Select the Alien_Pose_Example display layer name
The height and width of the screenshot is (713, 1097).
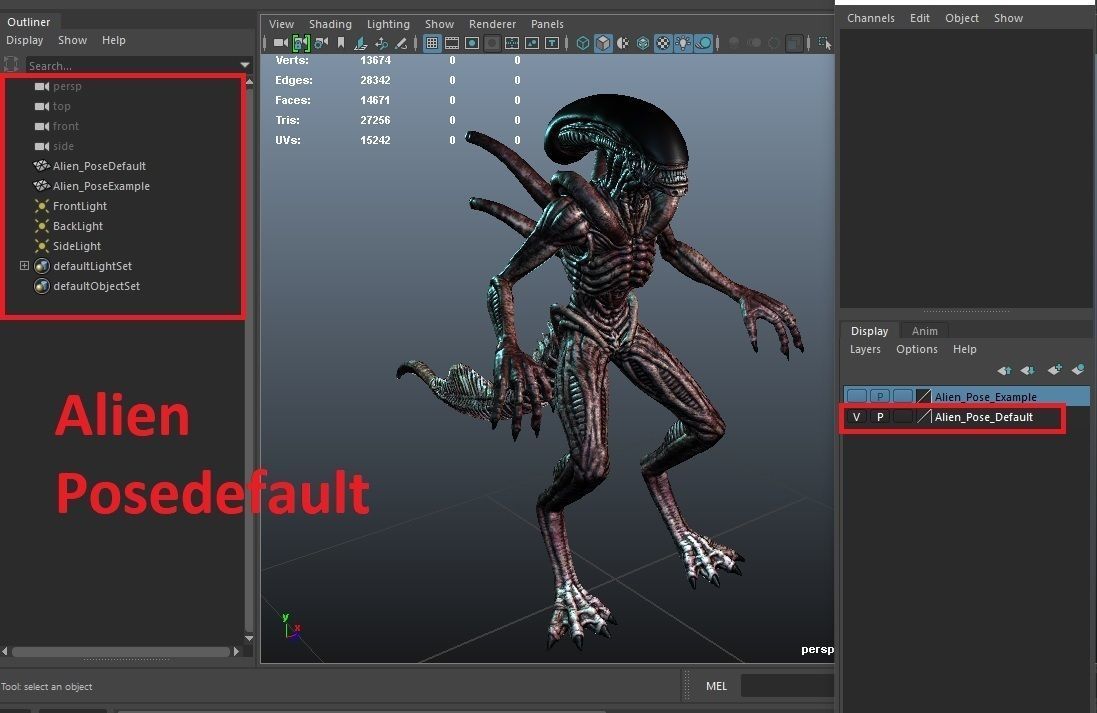(x=985, y=397)
